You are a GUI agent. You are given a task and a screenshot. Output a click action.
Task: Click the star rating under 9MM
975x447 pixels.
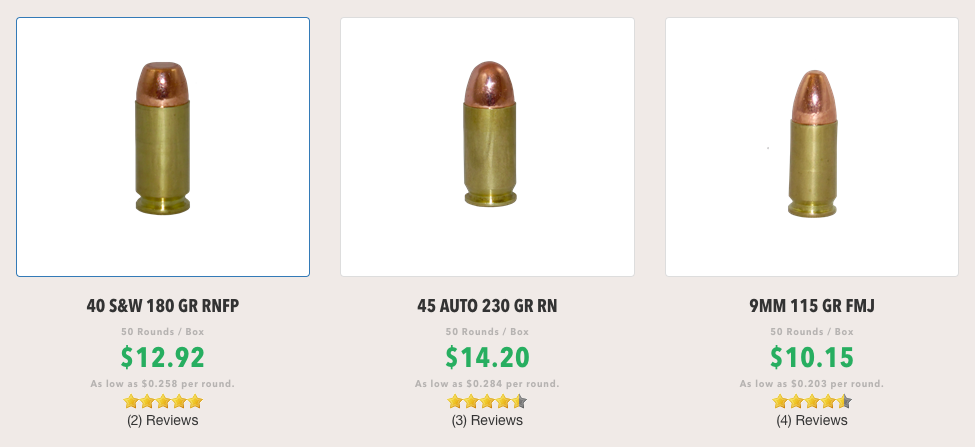click(x=812, y=401)
